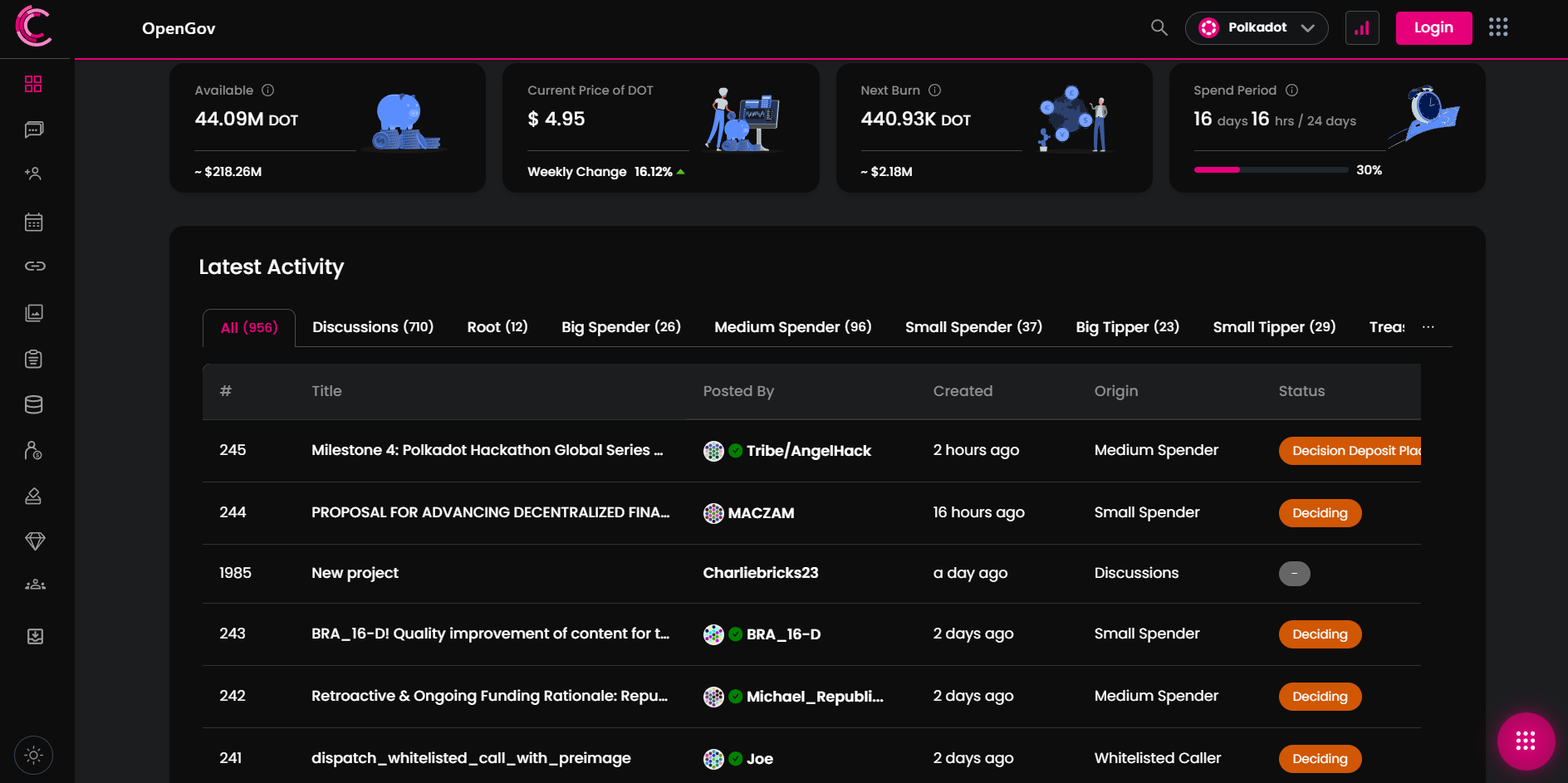Open the link chain icon in sidebar
1568x783 pixels.
(35, 266)
